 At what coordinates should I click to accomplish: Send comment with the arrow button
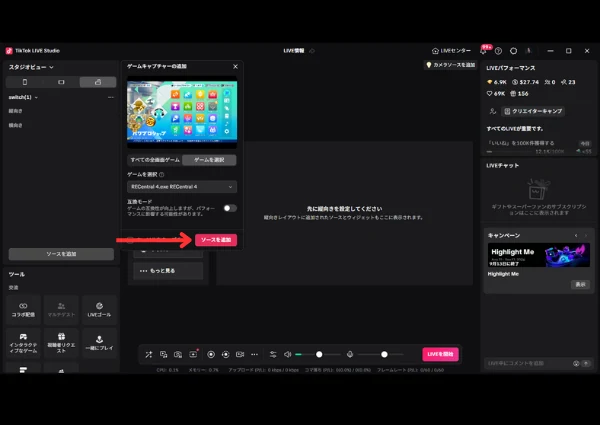(x=586, y=363)
